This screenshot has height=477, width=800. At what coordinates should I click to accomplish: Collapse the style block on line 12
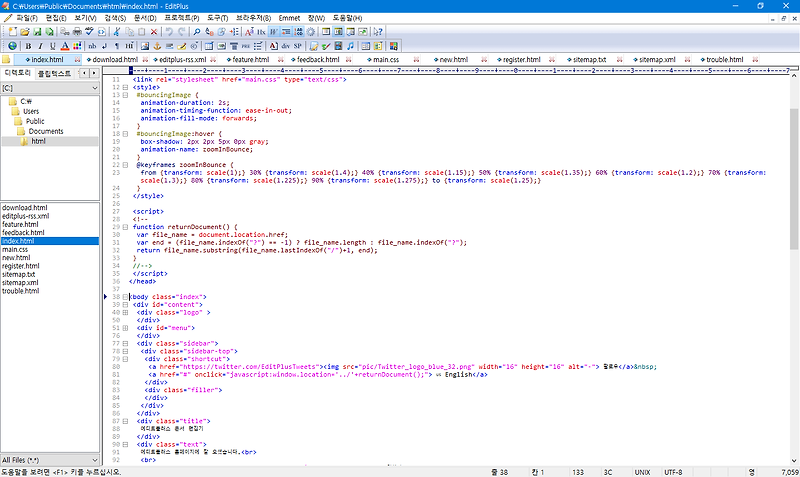coord(125,87)
